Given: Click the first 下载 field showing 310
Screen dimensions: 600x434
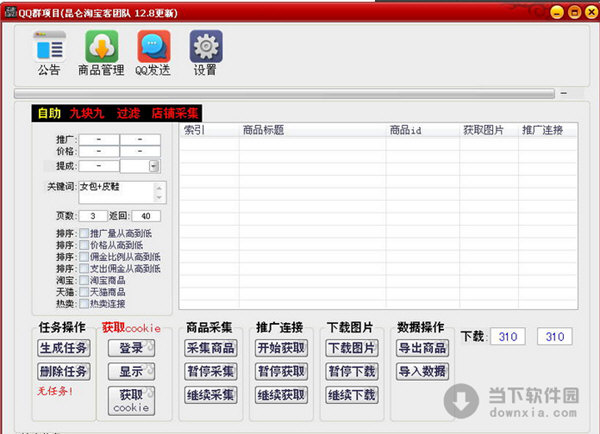Looking at the screenshot, I should click(508, 336).
